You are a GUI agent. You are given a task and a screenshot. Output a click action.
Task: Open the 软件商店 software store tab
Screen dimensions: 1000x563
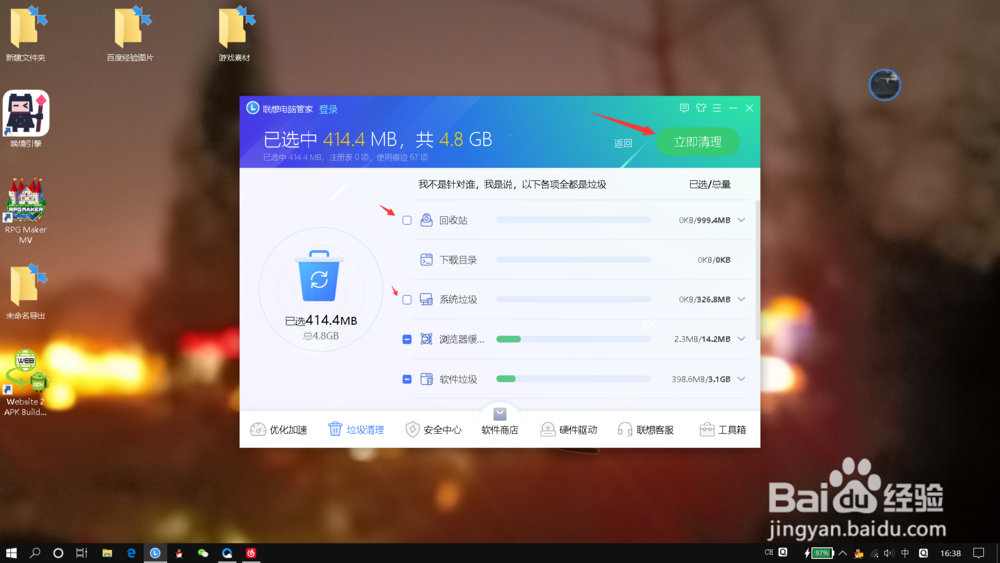coord(499,423)
